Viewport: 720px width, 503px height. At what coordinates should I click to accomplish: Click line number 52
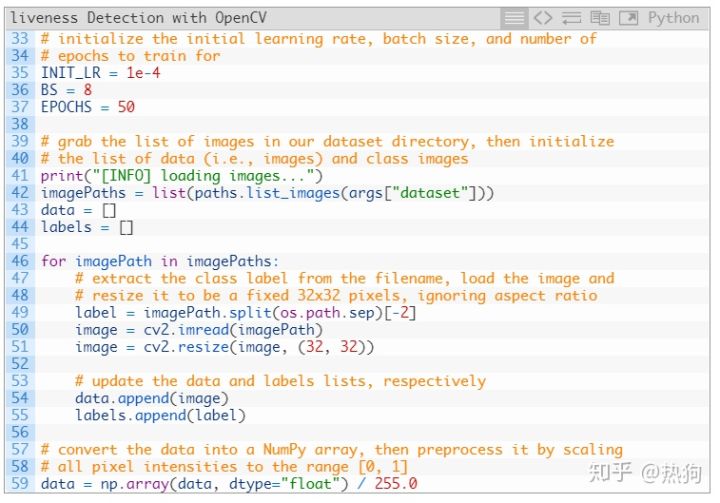[x=20, y=364]
